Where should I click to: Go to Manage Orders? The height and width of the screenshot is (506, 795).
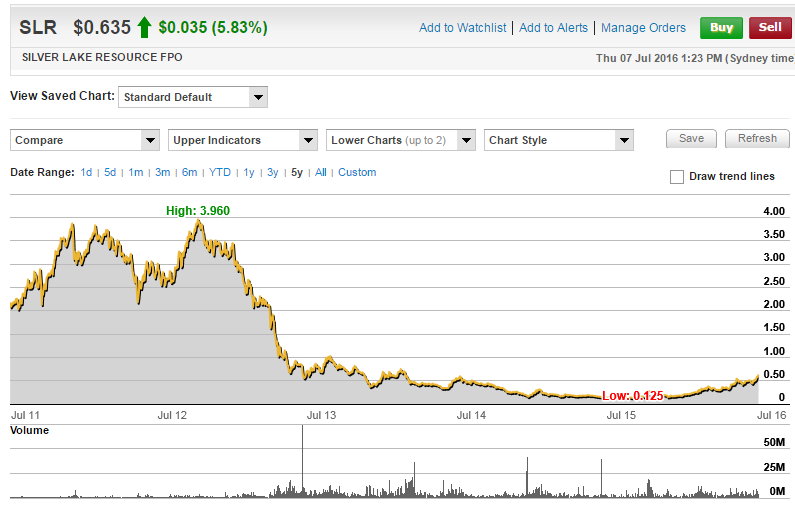pyautogui.click(x=643, y=28)
